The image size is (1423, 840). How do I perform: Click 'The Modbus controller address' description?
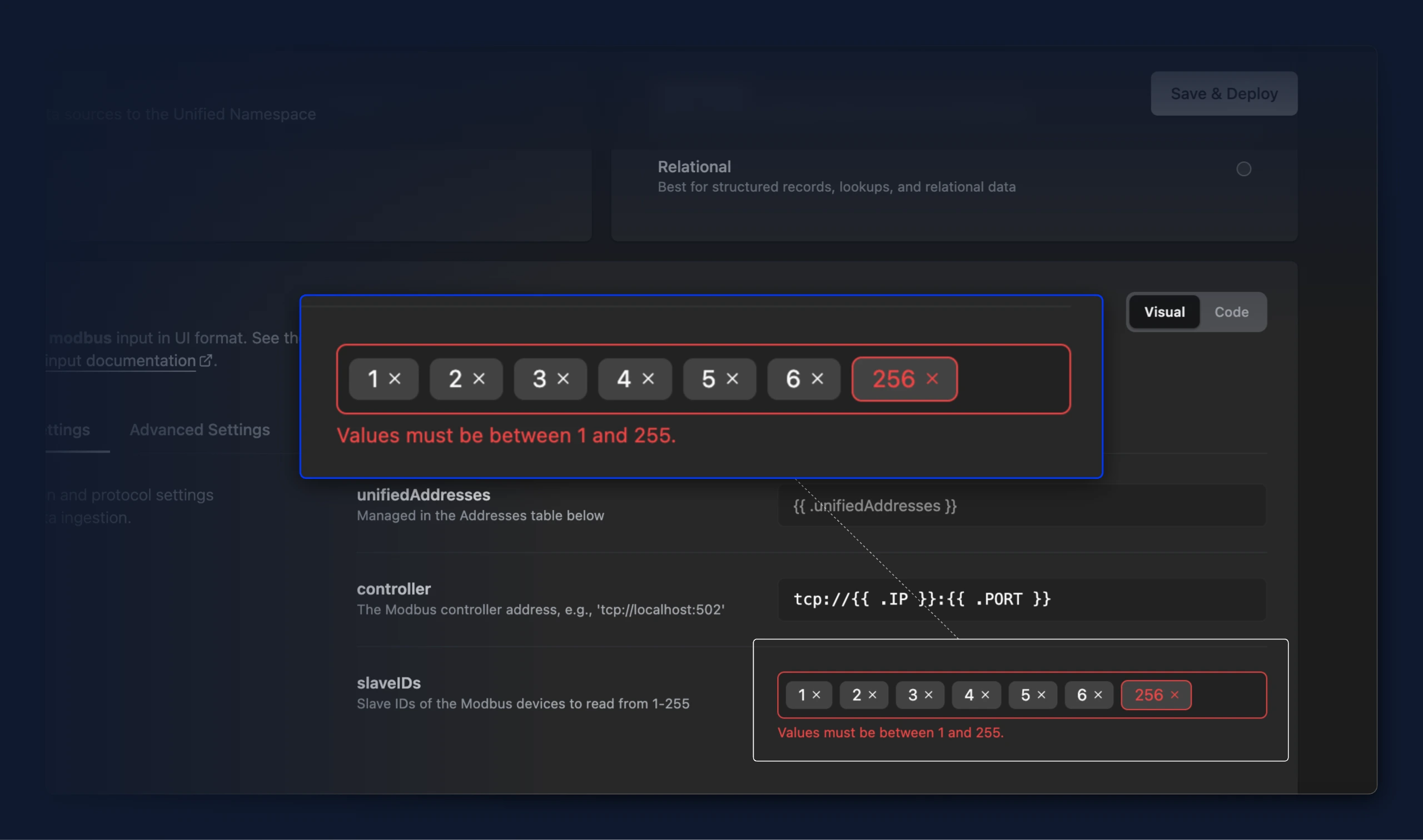(541, 609)
